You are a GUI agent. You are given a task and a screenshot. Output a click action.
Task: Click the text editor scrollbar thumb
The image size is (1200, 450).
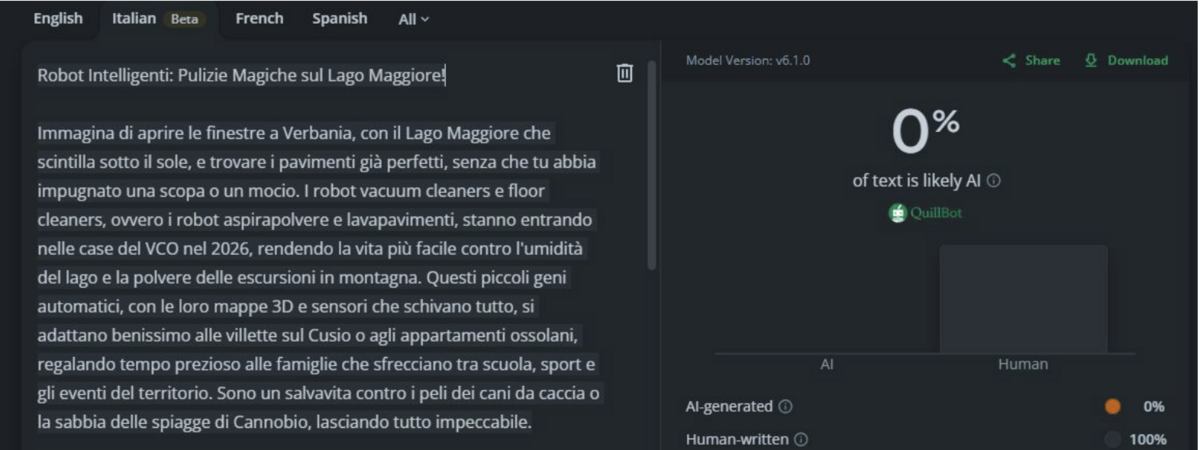coord(652,165)
